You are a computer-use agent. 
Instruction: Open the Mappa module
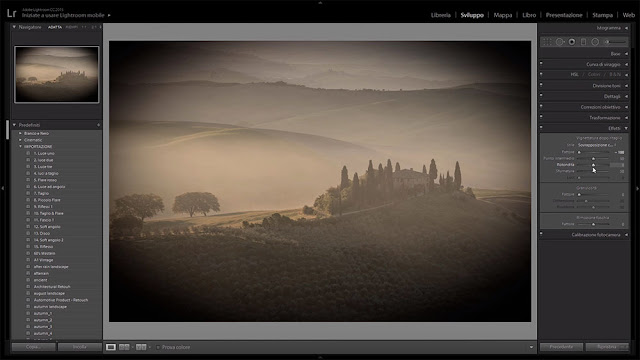point(503,15)
